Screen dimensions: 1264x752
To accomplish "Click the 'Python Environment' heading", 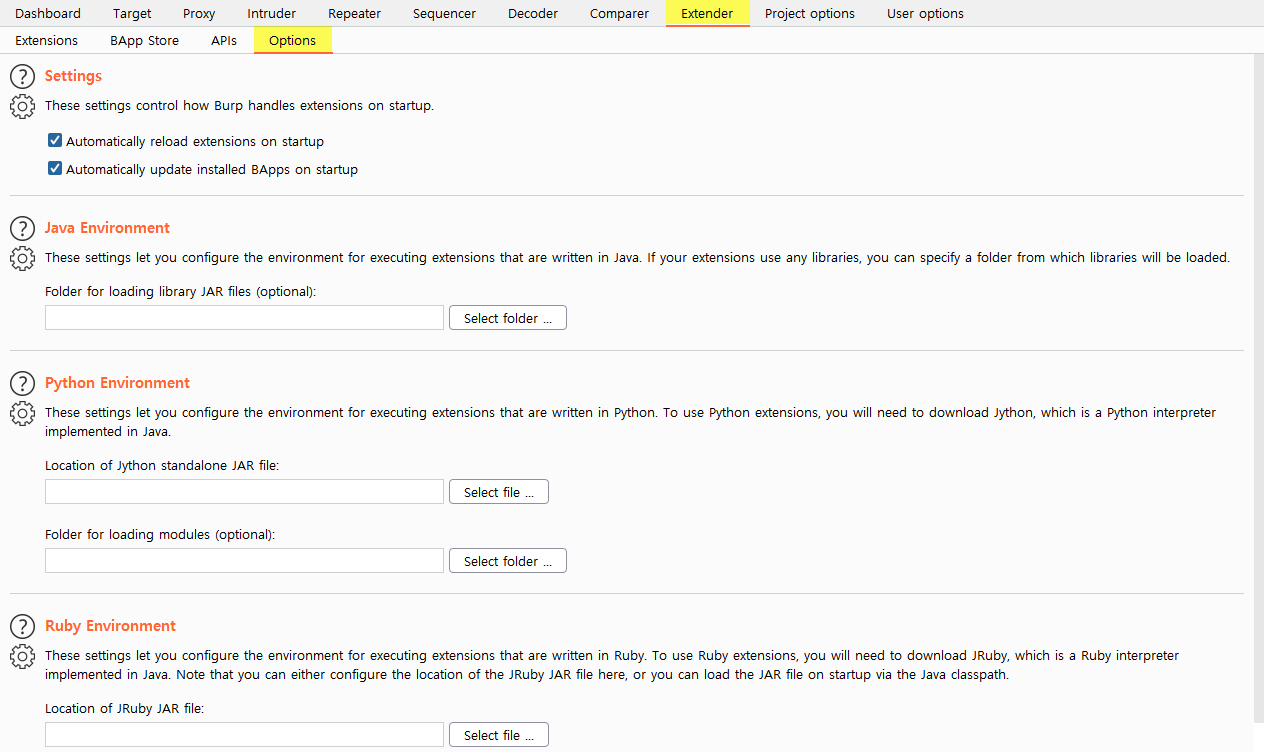I will click(117, 383).
